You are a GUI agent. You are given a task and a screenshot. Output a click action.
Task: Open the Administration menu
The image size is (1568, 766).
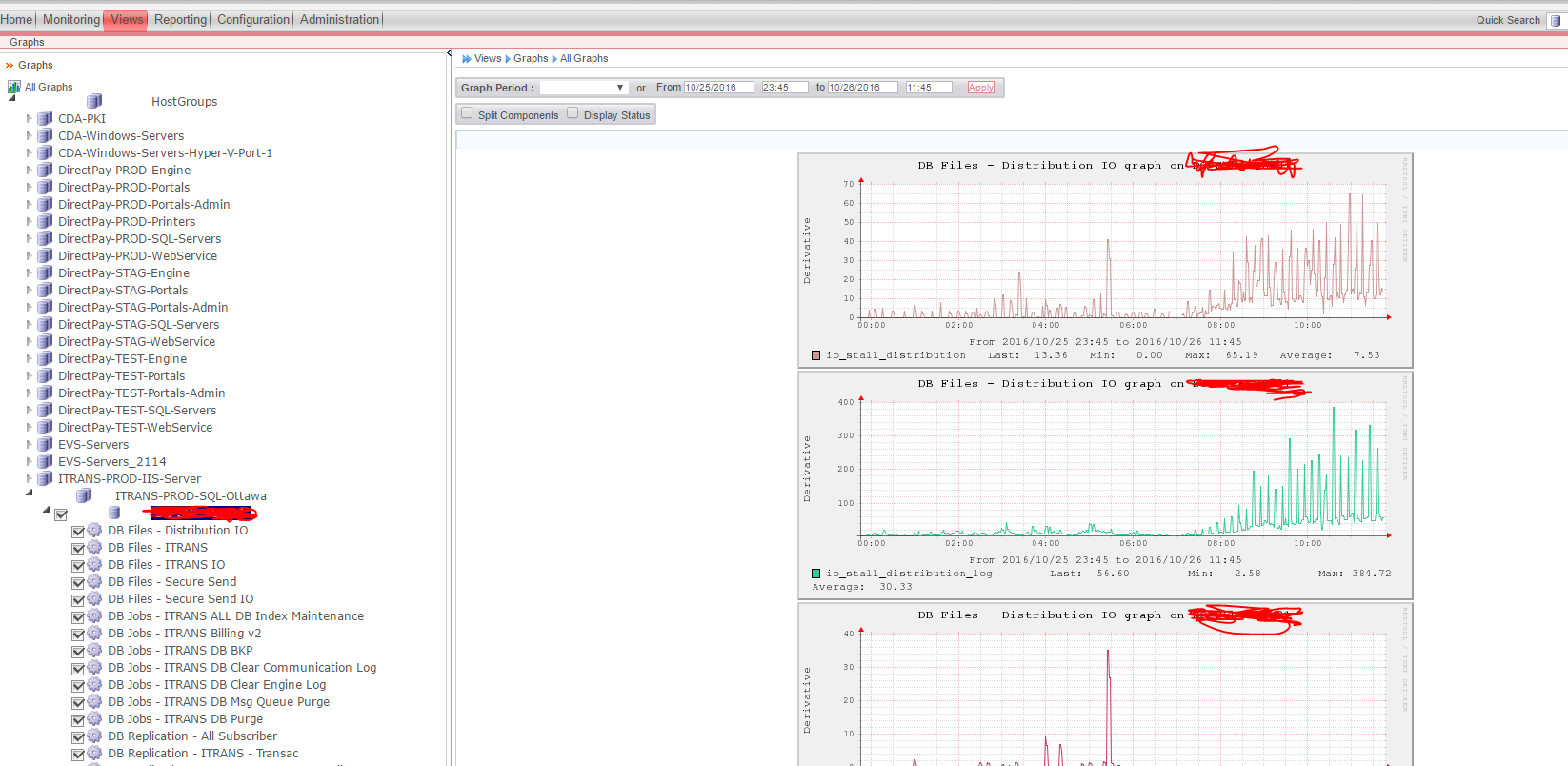(339, 19)
